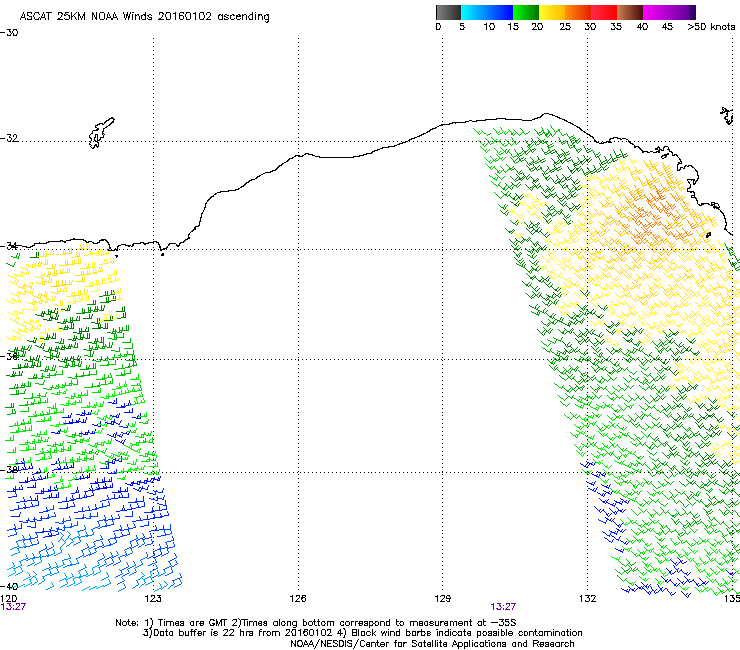Click the '126' longitude axis label
This screenshot has height=650, width=740.
coord(298,599)
